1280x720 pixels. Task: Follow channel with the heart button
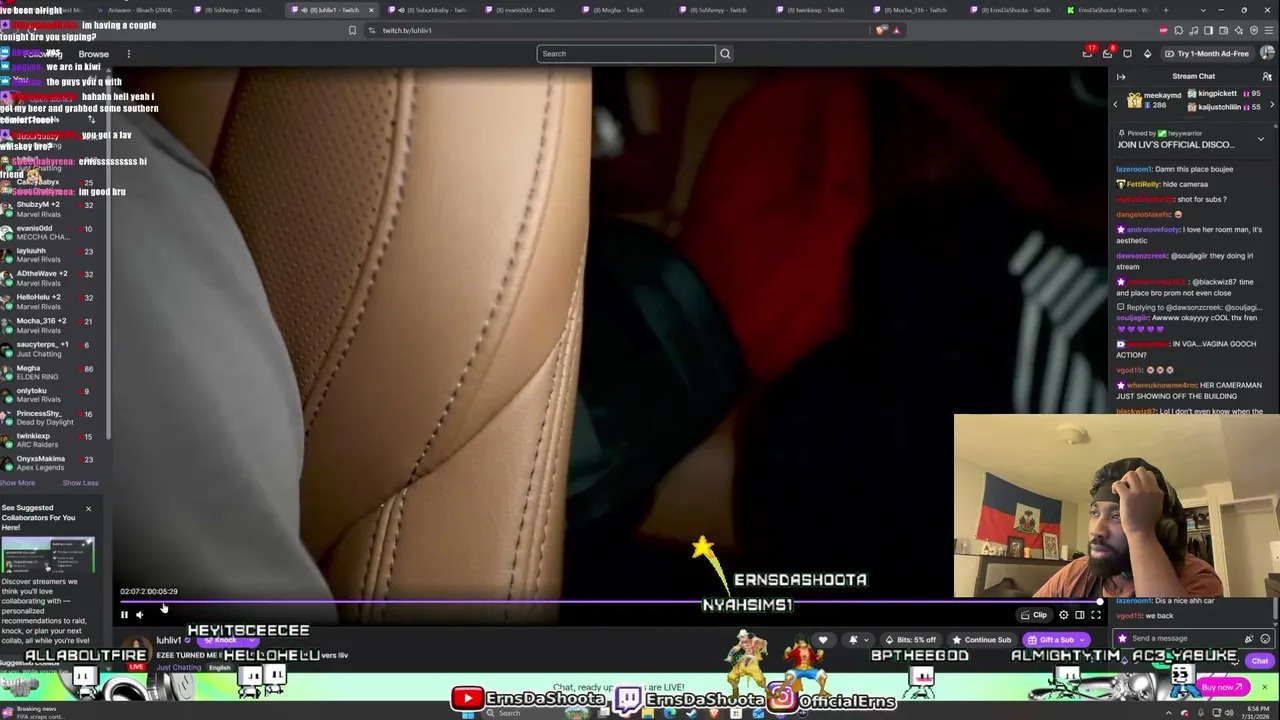click(823, 640)
